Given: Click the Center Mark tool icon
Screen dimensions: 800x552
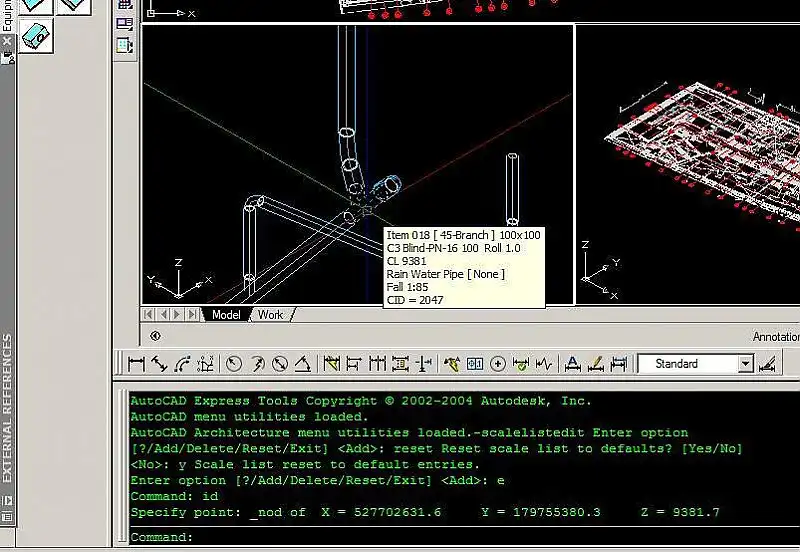Looking at the screenshot, I should (498, 364).
